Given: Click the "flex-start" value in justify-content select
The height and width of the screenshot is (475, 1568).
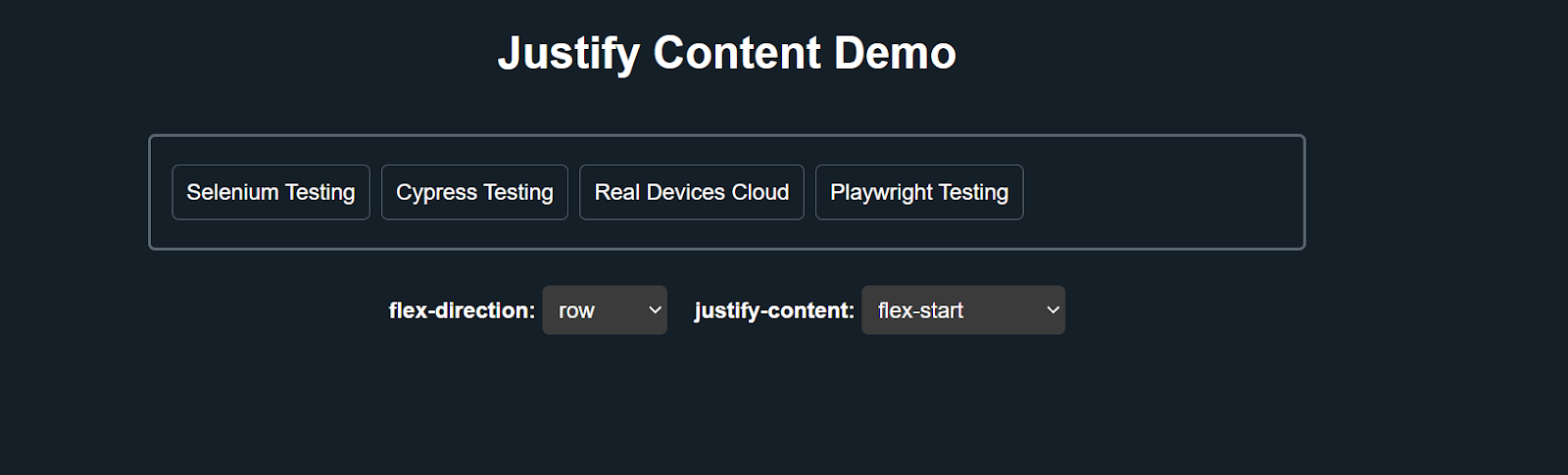Looking at the screenshot, I should pyautogui.click(x=920, y=310).
